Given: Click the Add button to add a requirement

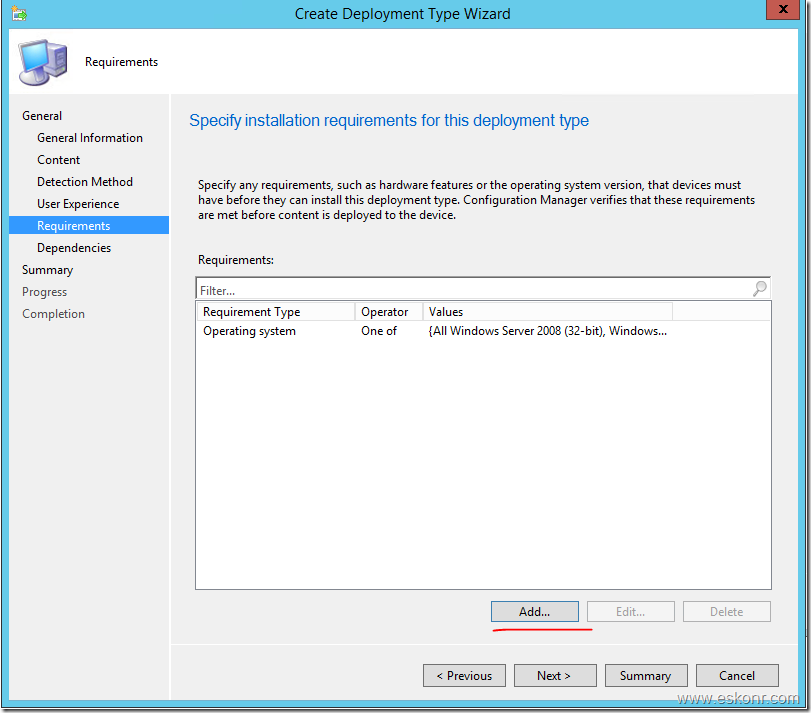Looking at the screenshot, I should coord(534,611).
